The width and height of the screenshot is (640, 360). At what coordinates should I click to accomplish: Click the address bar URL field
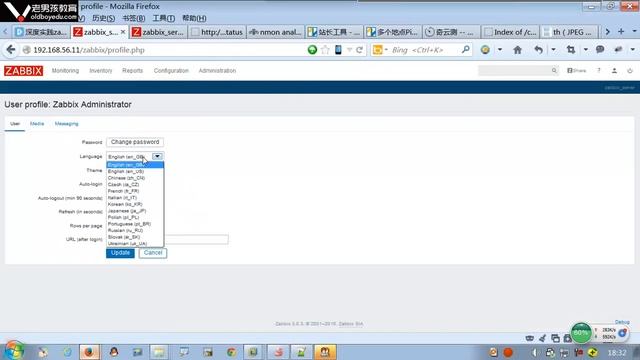(163, 50)
